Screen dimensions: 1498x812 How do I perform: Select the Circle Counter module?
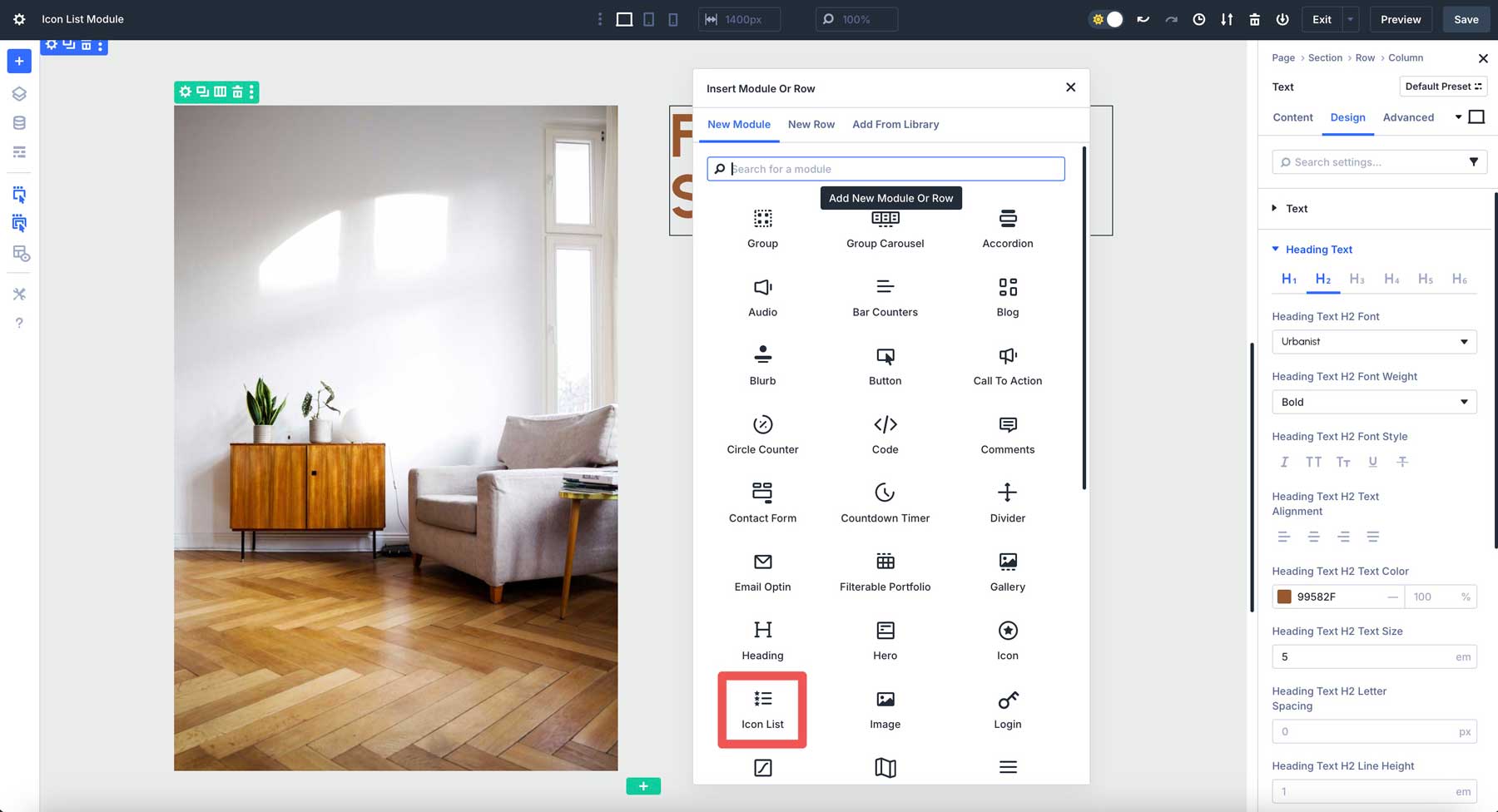click(761, 433)
